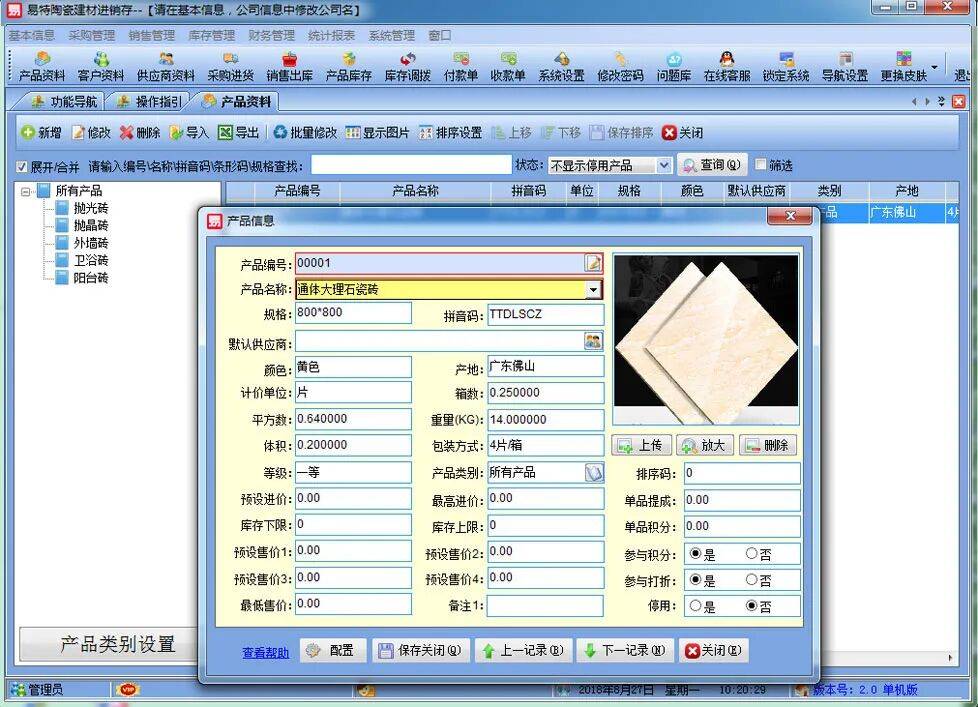
Task: Open 采购进货 from the main toolbar
Action: tap(230, 68)
